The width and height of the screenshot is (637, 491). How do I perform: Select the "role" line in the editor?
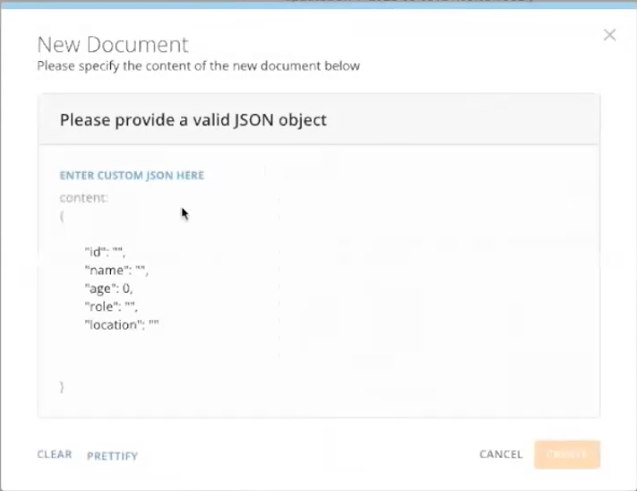point(110,307)
